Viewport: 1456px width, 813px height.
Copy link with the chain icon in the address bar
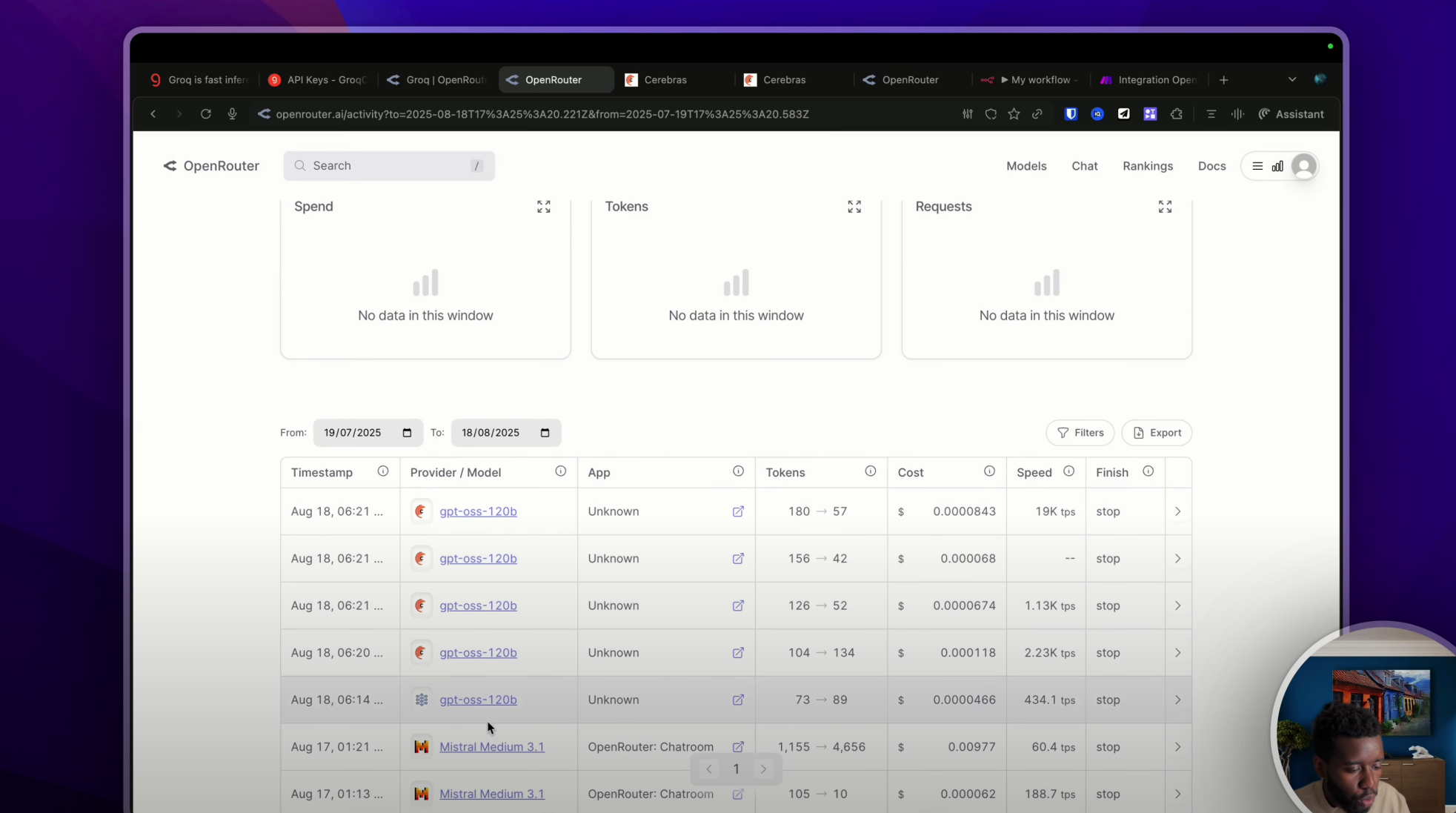click(1037, 114)
